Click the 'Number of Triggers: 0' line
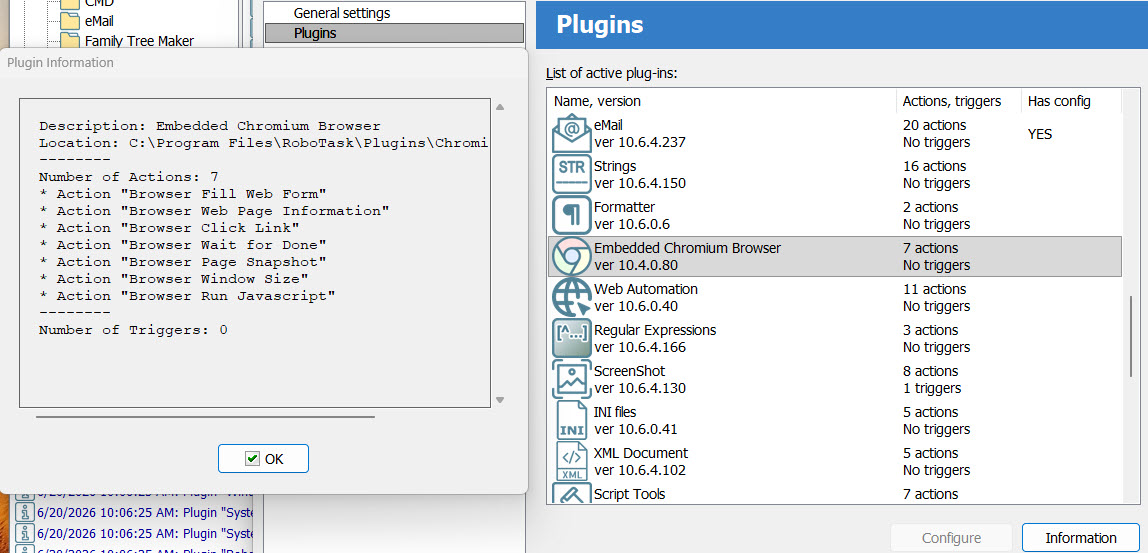This screenshot has width=1148, height=553. 133,330
